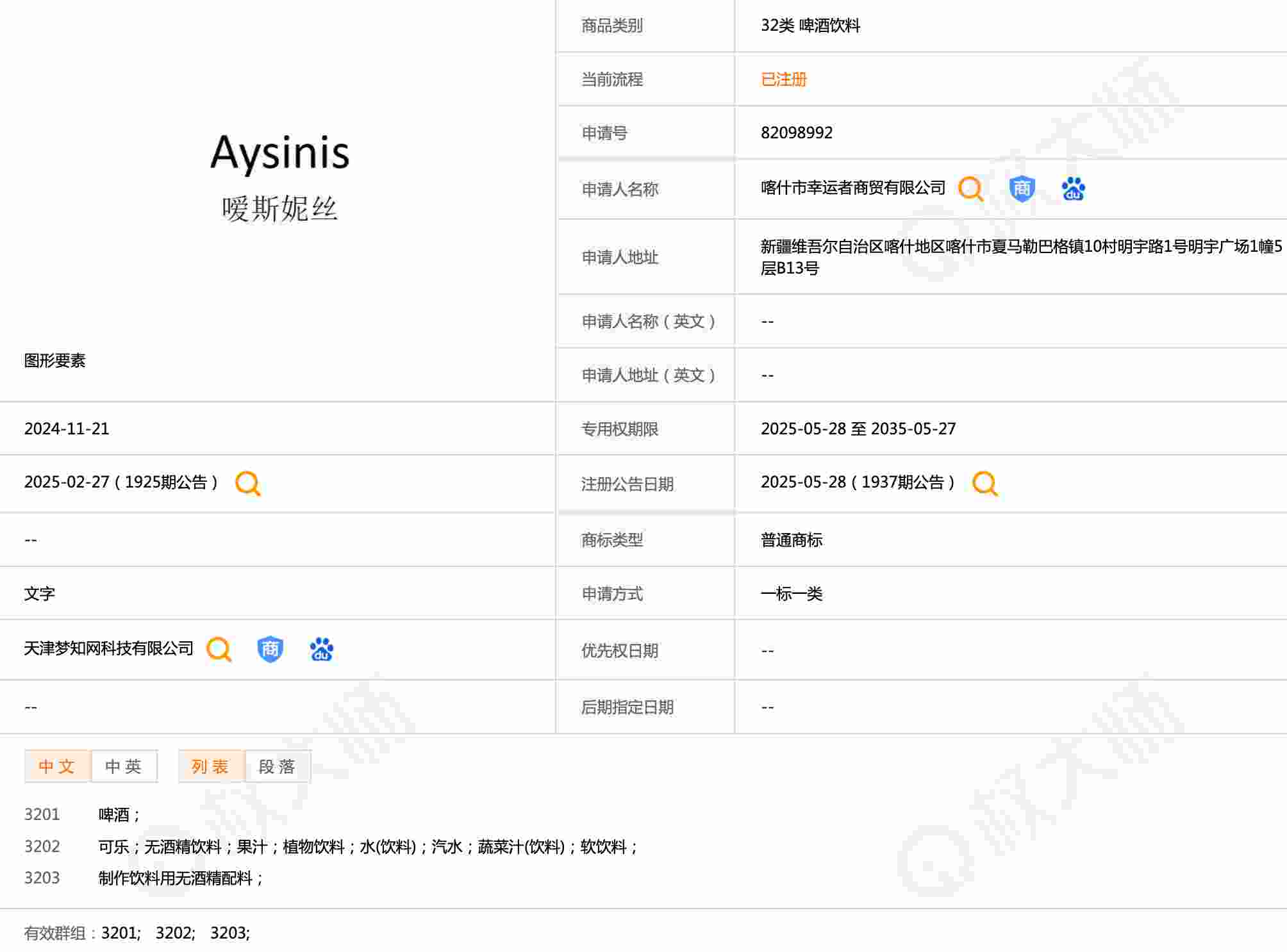Click group code 3202 row

click(42, 846)
